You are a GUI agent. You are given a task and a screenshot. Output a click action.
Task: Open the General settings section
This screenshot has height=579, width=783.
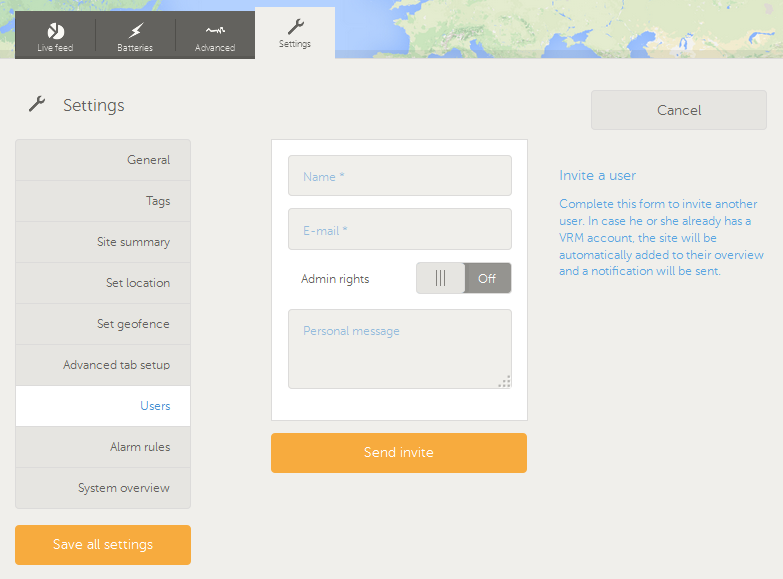103,160
